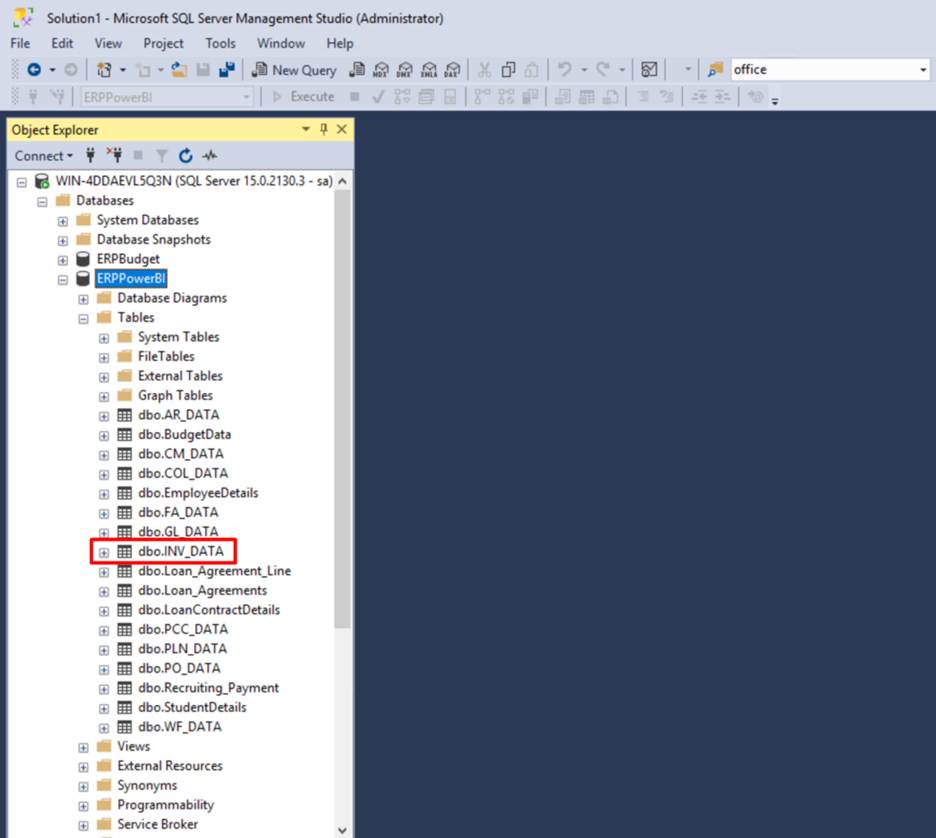This screenshot has height=838, width=936.
Task: Start an Analysis Services XMLA query
Action: click(429, 70)
